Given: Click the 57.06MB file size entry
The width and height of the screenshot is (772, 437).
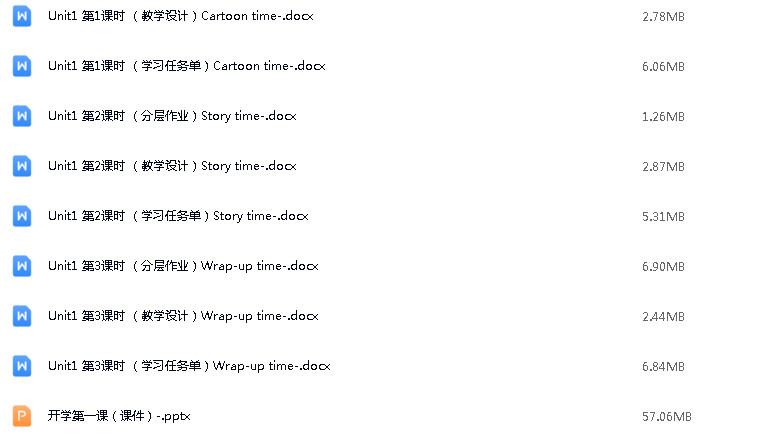Looking at the screenshot, I should tap(667, 417).
